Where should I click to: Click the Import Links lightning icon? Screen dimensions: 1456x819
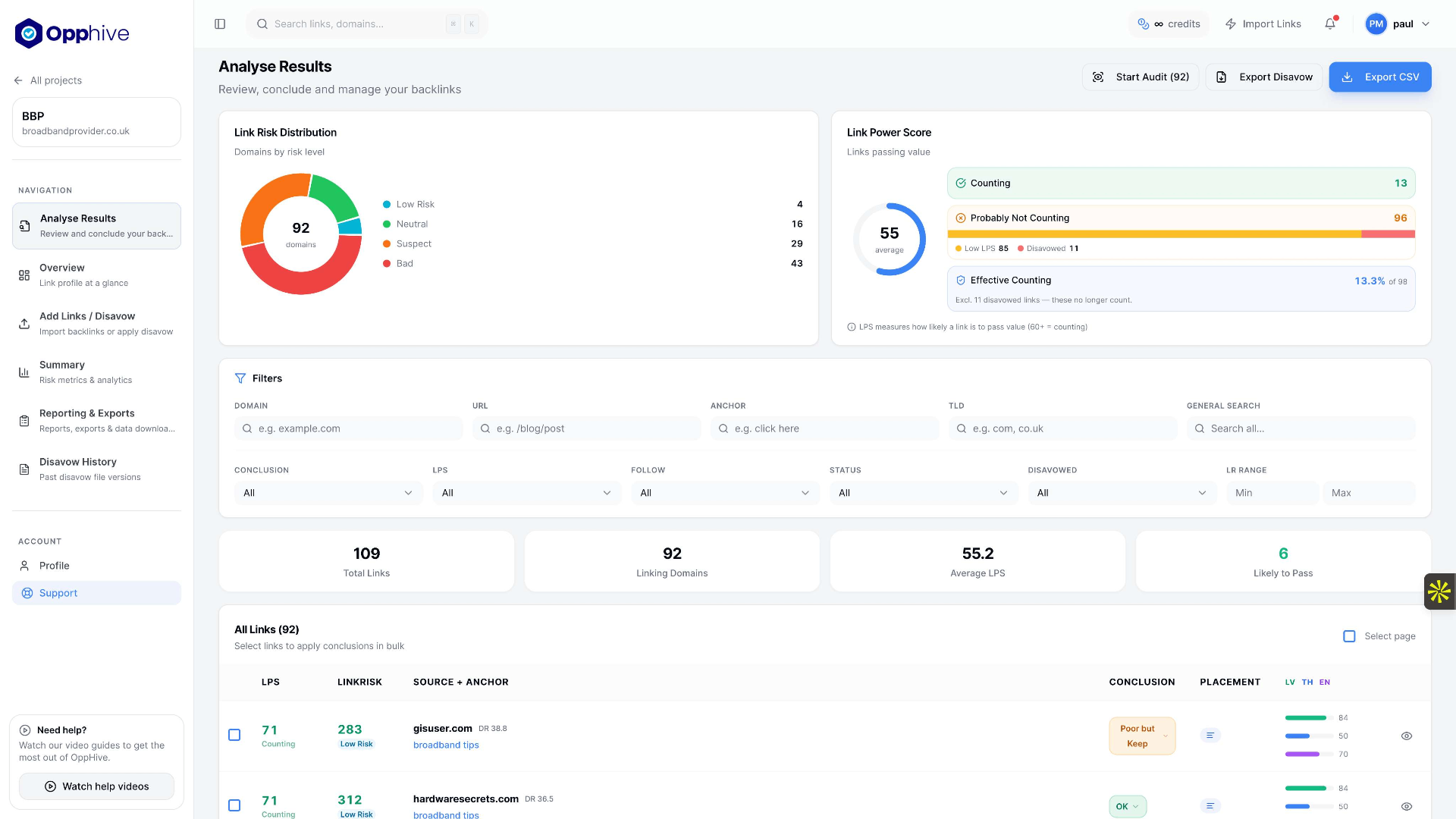click(1231, 24)
